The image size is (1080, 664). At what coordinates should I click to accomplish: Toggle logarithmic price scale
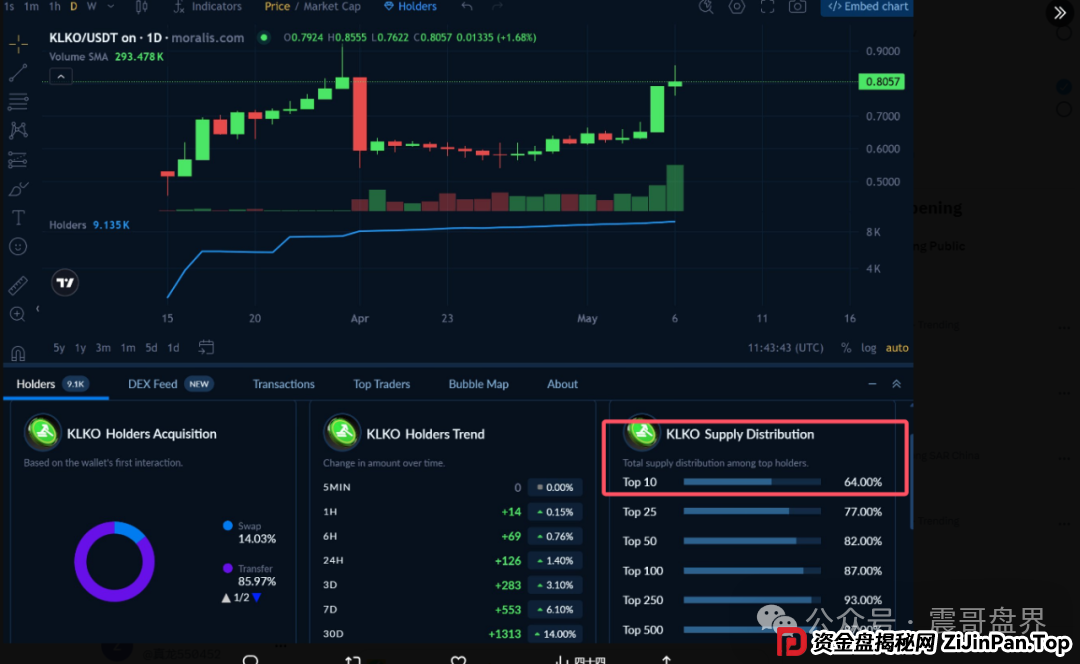click(x=872, y=347)
